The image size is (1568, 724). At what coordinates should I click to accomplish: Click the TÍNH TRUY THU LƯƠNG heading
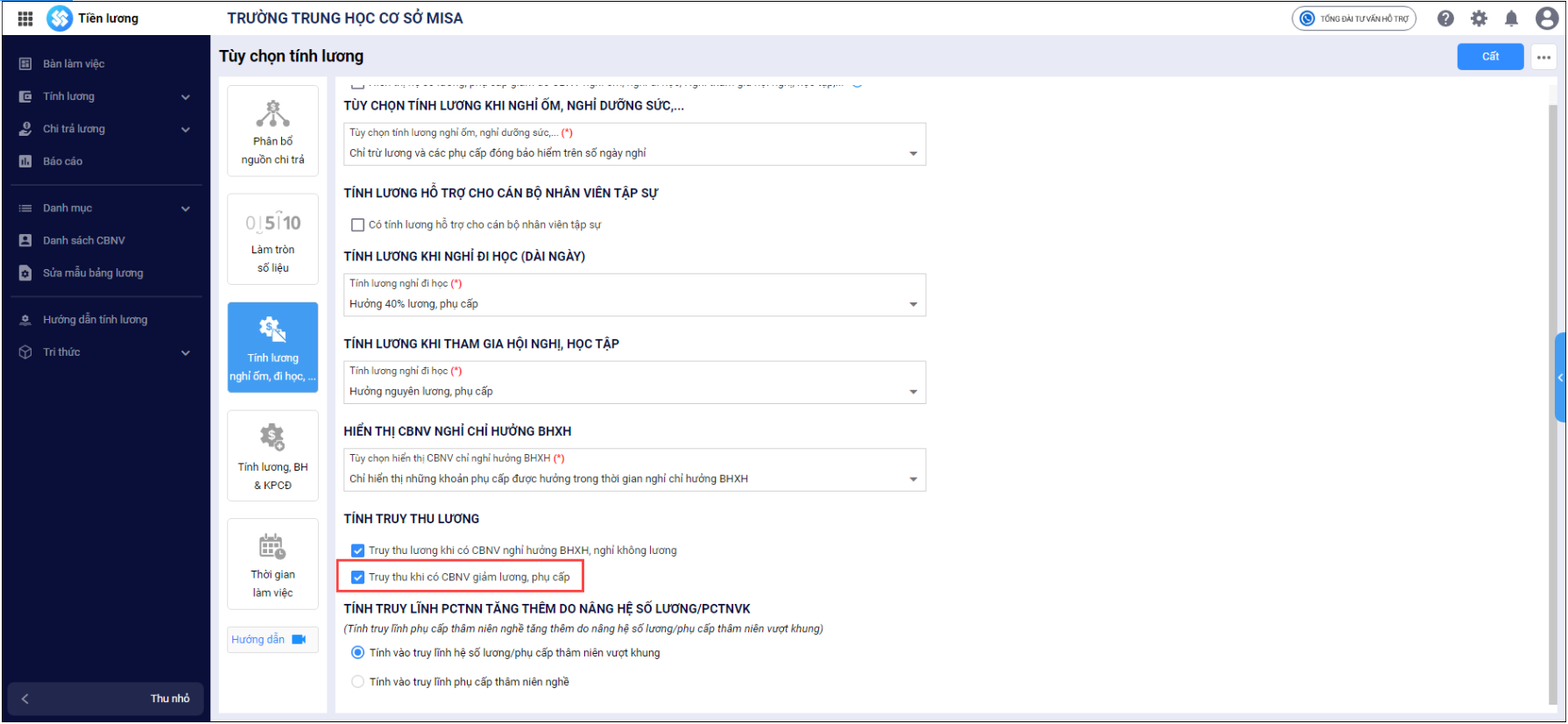pos(412,519)
